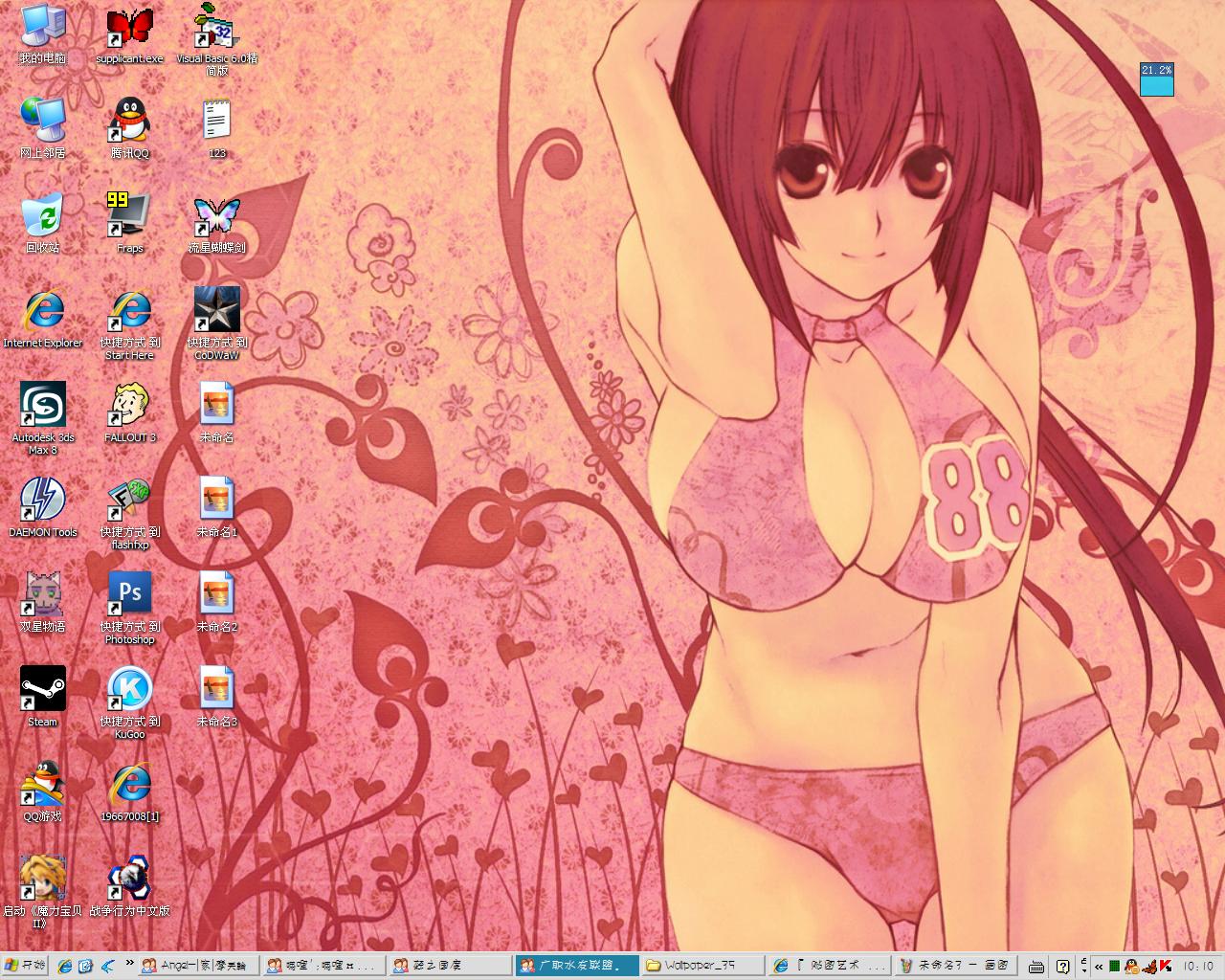Select the Photoshop shortcut
The width and height of the screenshot is (1225, 980).
coord(129,609)
